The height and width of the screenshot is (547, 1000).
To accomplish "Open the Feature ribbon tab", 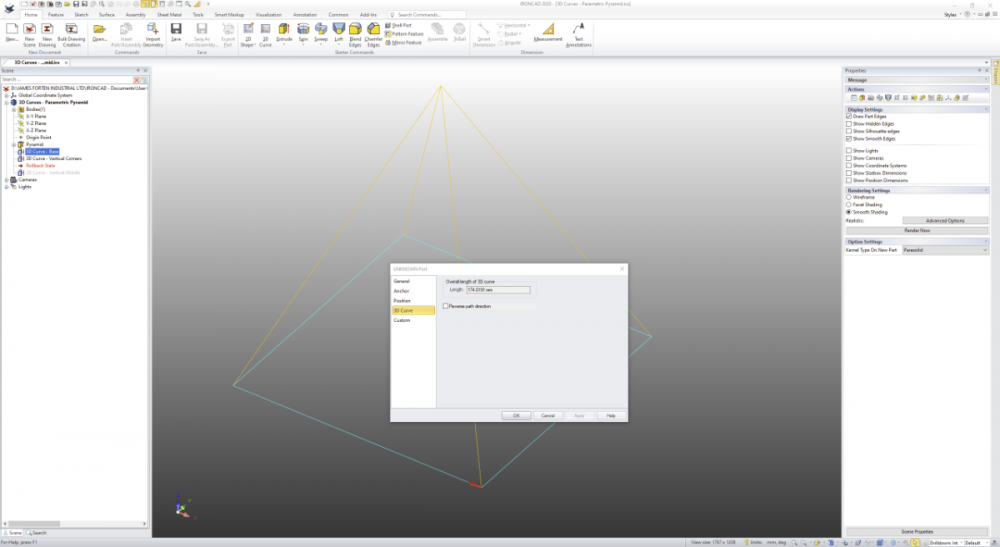I will click(55, 15).
